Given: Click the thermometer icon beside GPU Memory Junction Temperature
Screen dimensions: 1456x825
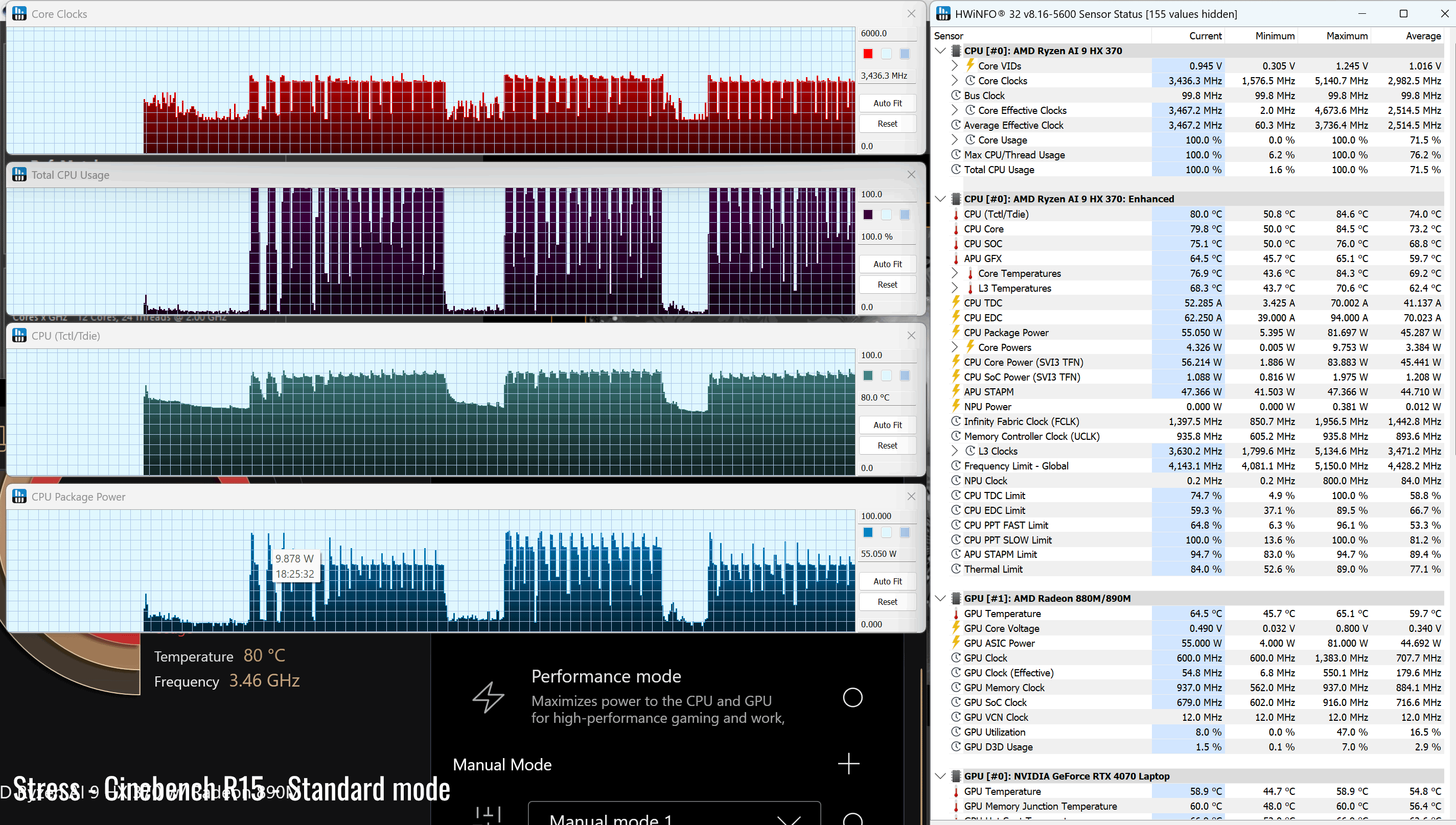Looking at the screenshot, I should (956, 806).
